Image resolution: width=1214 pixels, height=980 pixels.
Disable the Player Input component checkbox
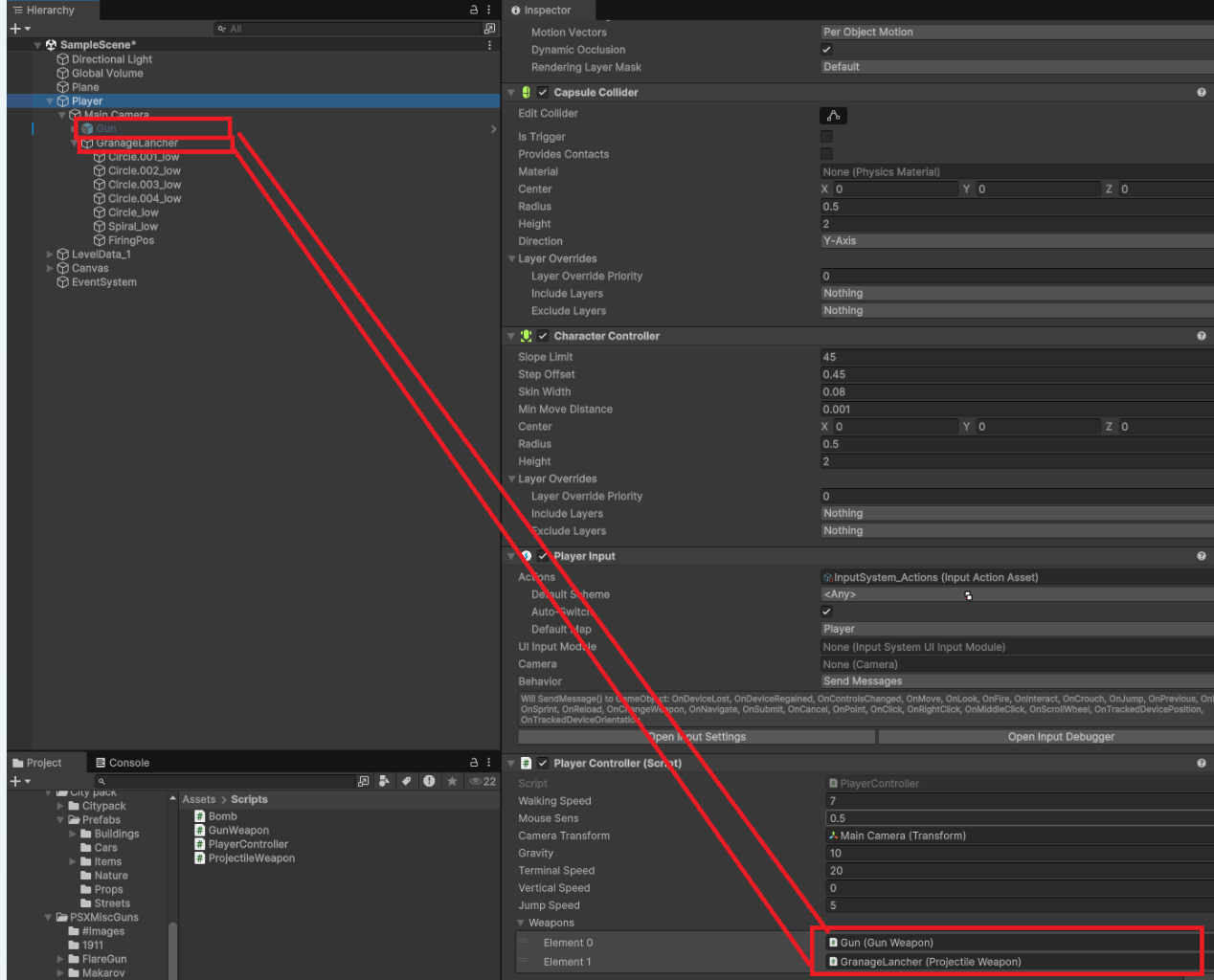coord(543,556)
